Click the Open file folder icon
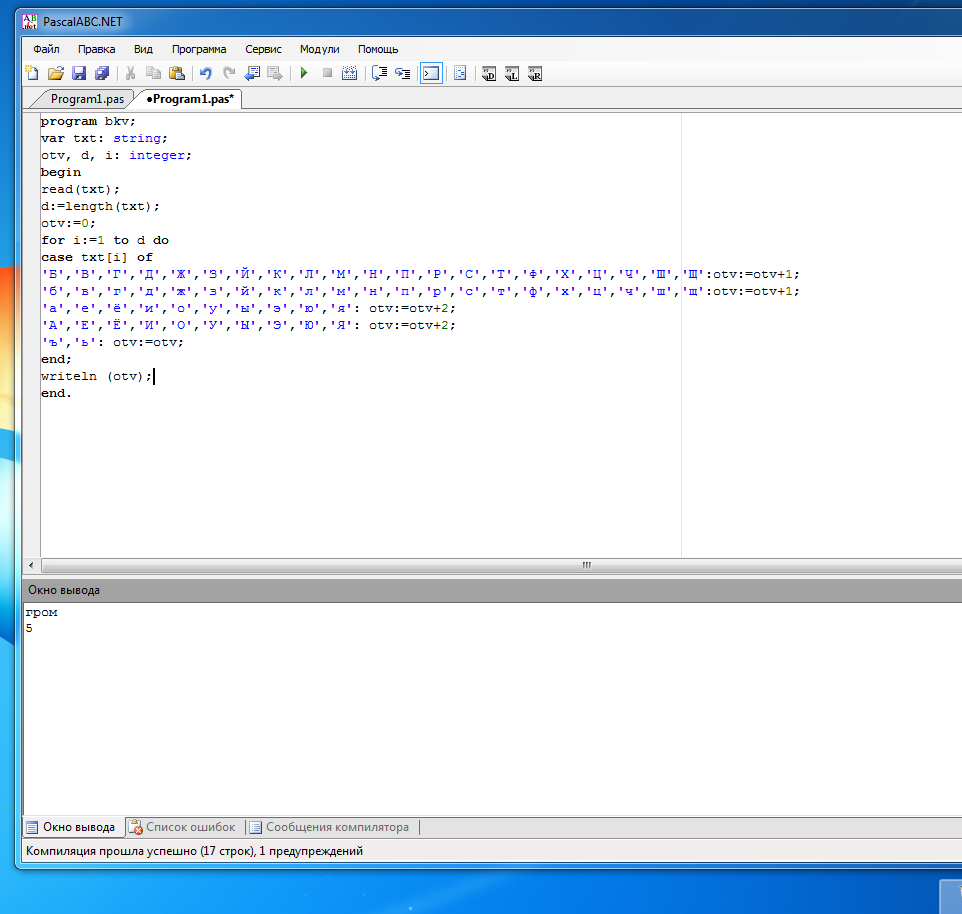Viewport: 962px width, 914px height. [55, 73]
